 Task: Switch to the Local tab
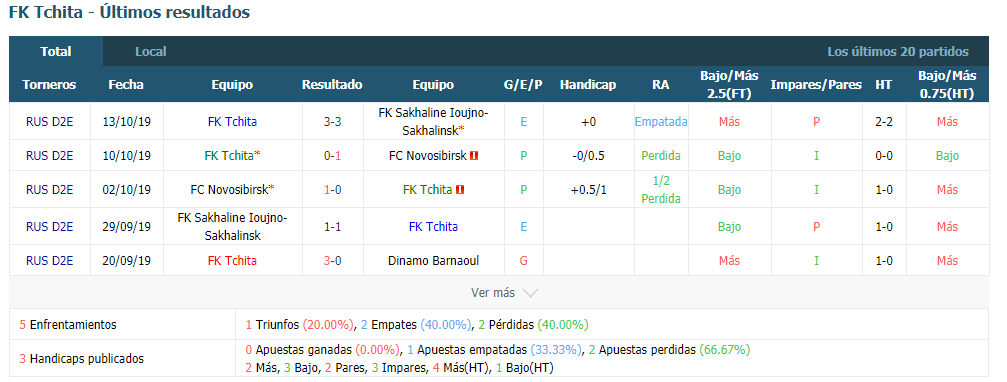click(151, 52)
